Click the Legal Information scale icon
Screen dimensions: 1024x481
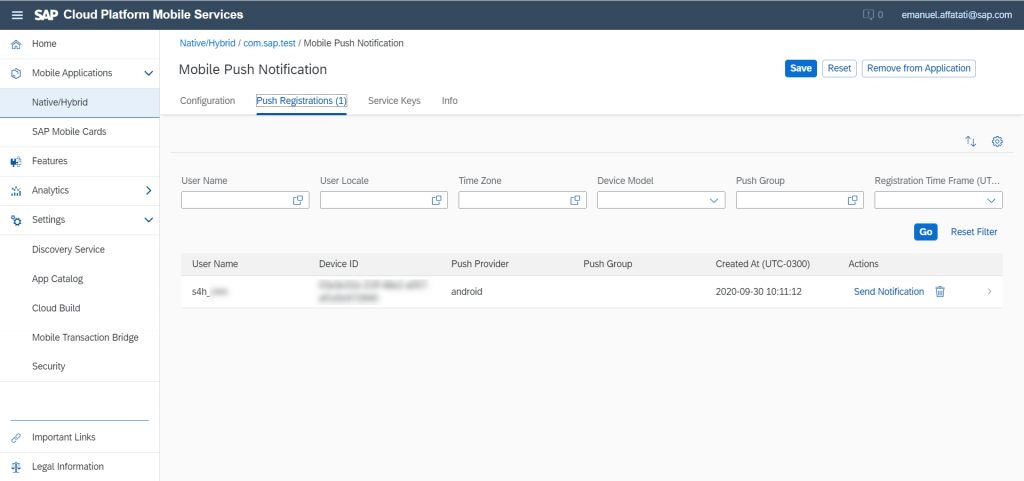16,467
